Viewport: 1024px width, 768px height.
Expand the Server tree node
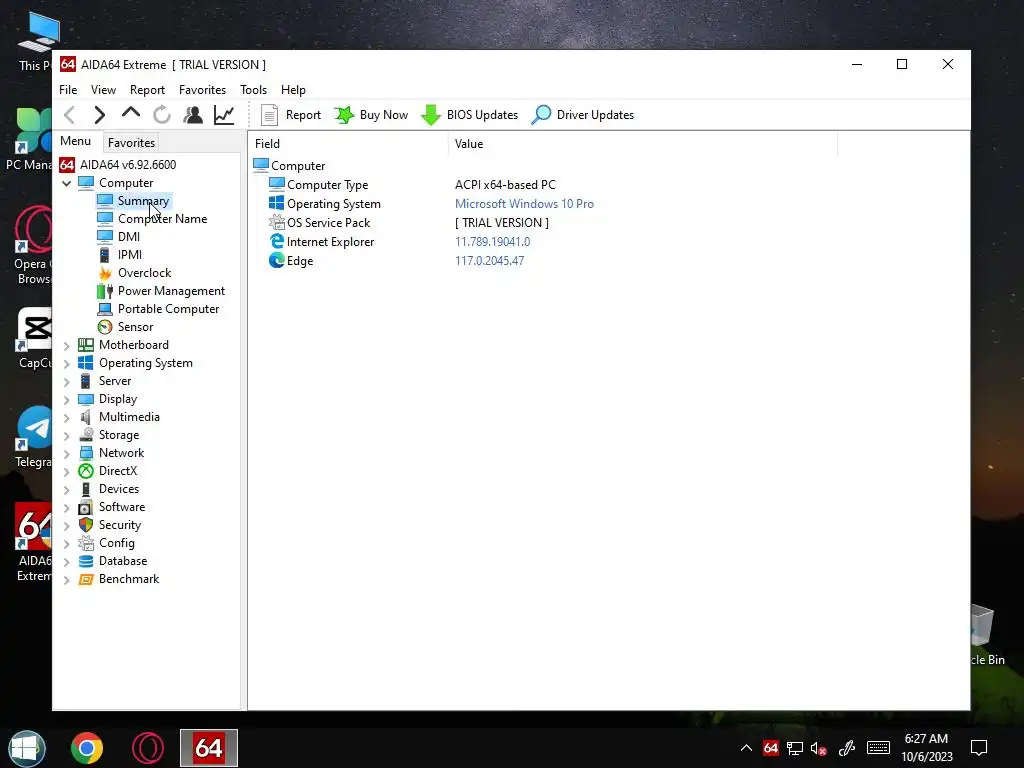[x=67, y=381]
